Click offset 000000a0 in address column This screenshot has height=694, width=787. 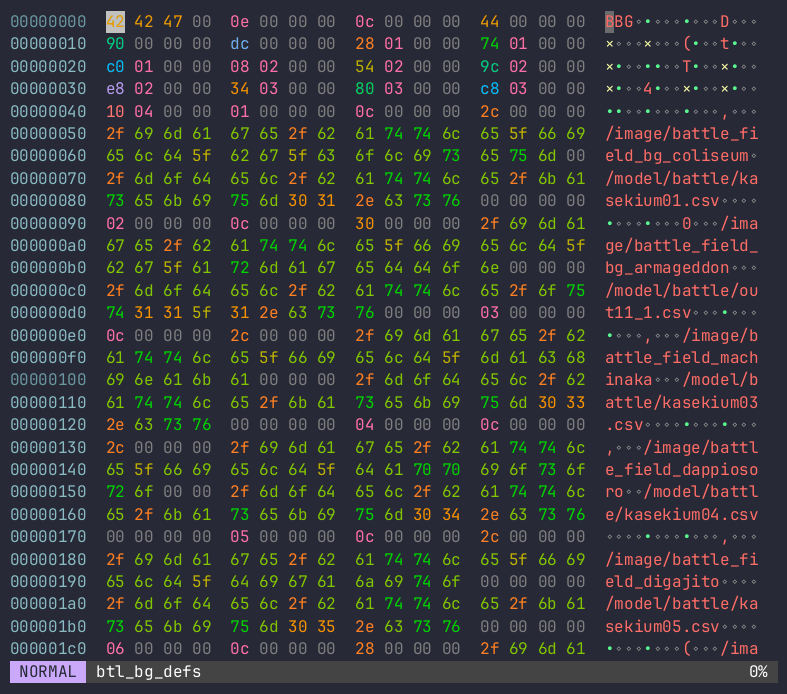(x=48, y=245)
